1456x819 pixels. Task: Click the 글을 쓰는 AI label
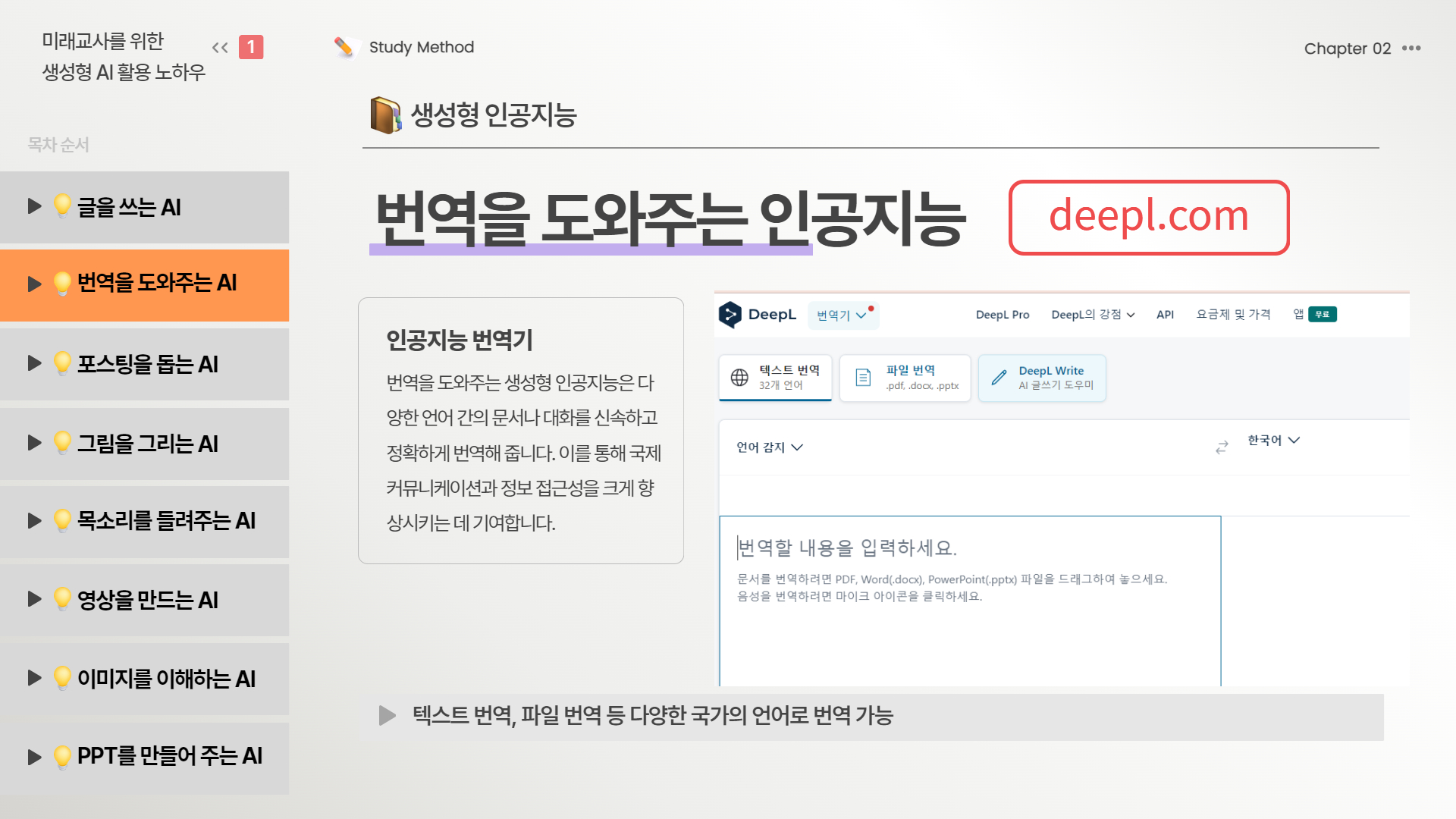coord(129,207)
